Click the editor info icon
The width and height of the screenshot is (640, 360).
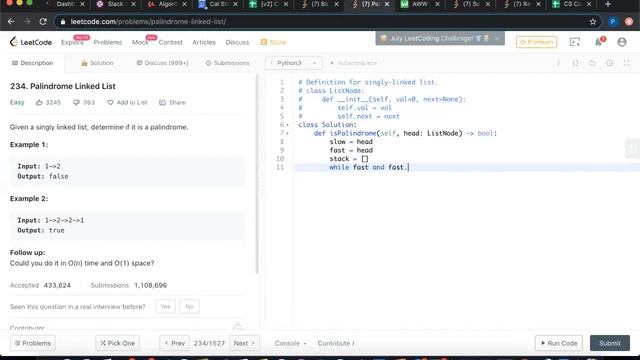coord(558,63)
